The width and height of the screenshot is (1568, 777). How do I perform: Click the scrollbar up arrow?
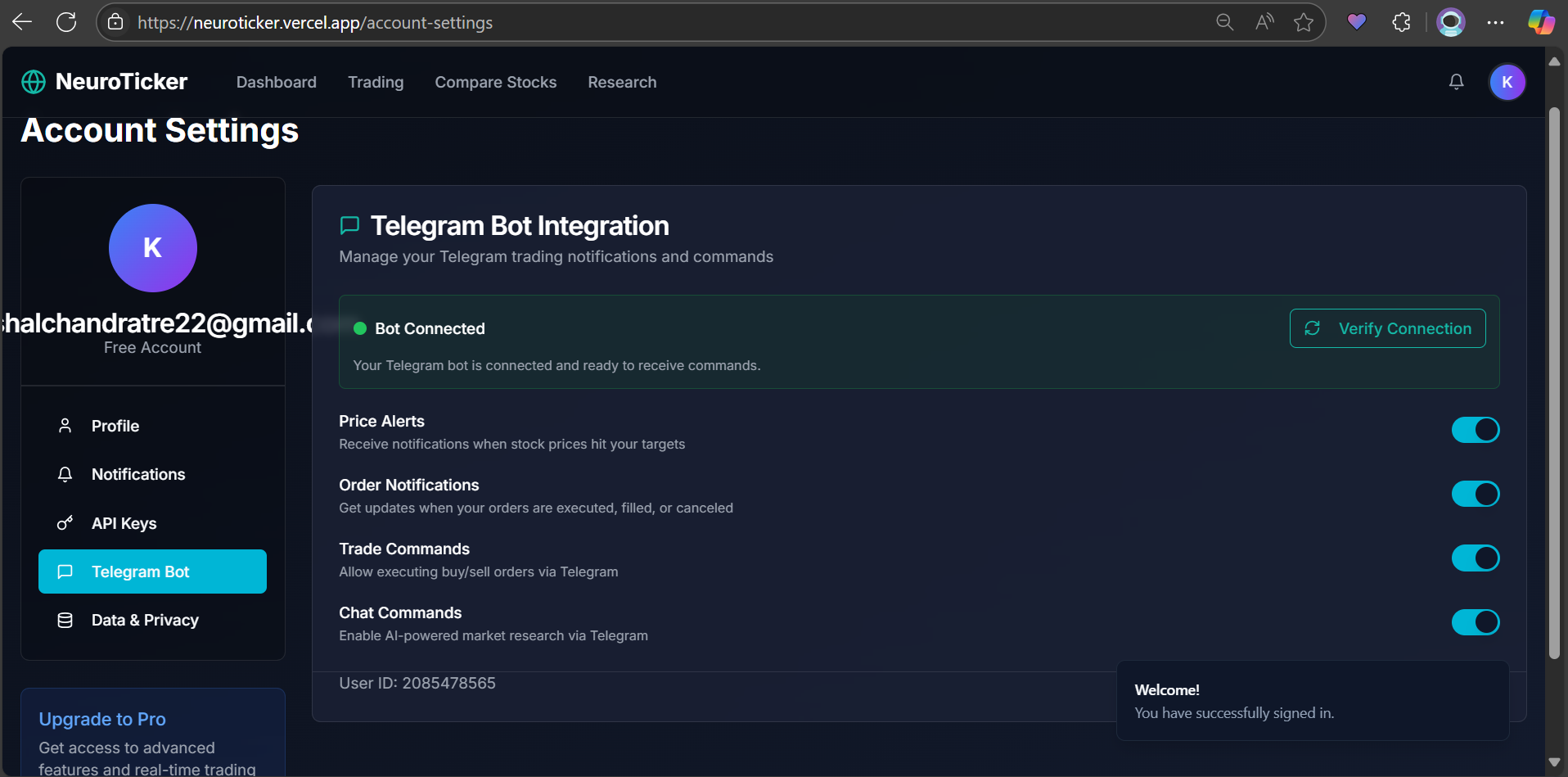1555,61
